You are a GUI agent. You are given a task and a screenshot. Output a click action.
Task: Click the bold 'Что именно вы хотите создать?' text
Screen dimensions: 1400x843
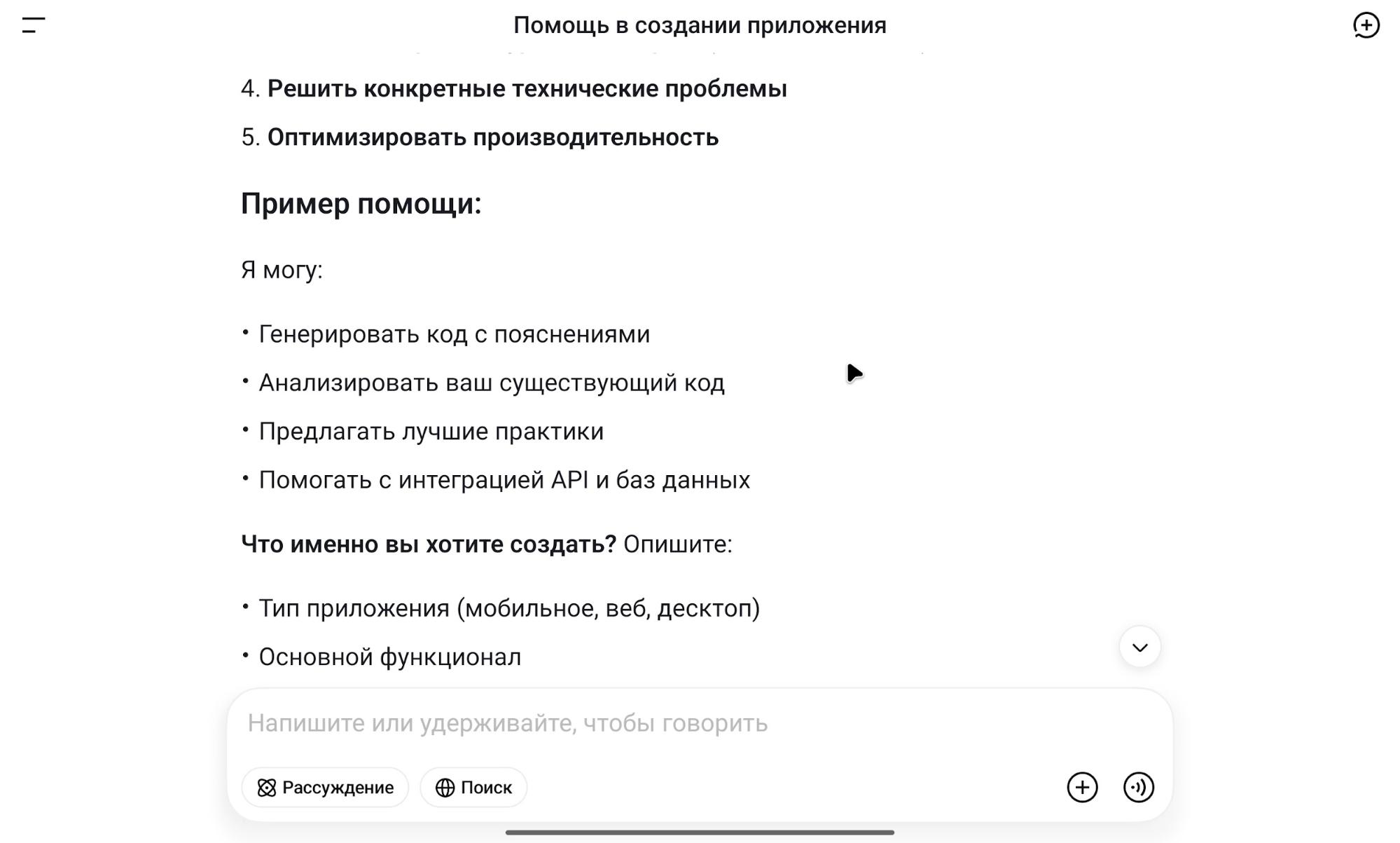pyautogui.click(x=428, y=544)
